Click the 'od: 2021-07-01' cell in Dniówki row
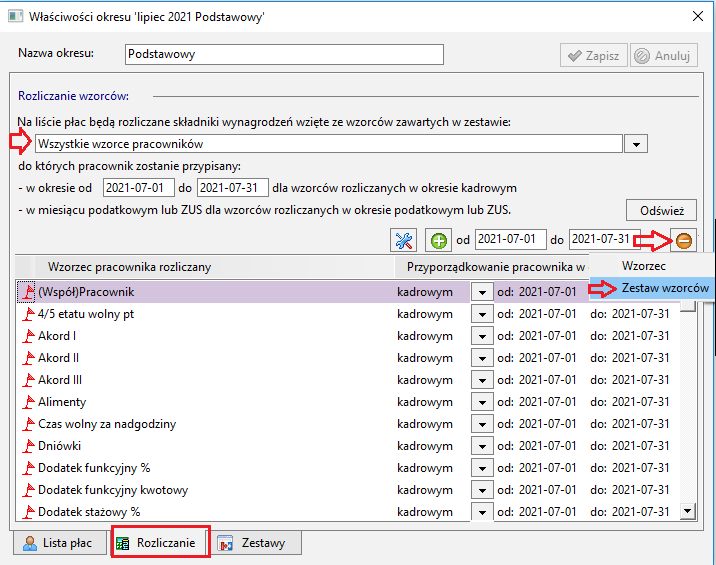 (537, 446)
